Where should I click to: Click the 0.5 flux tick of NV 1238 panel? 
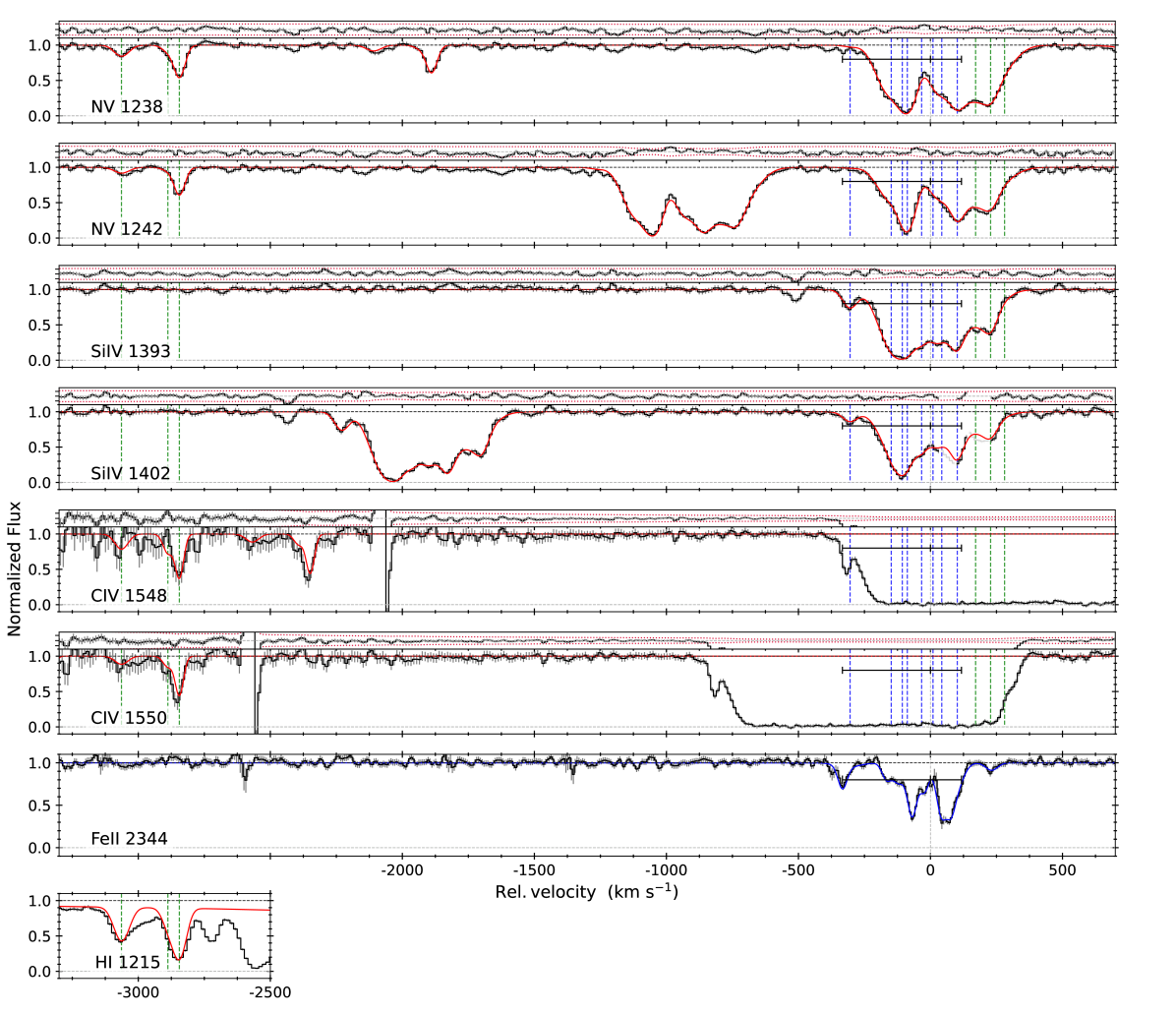tap(39, 81)
